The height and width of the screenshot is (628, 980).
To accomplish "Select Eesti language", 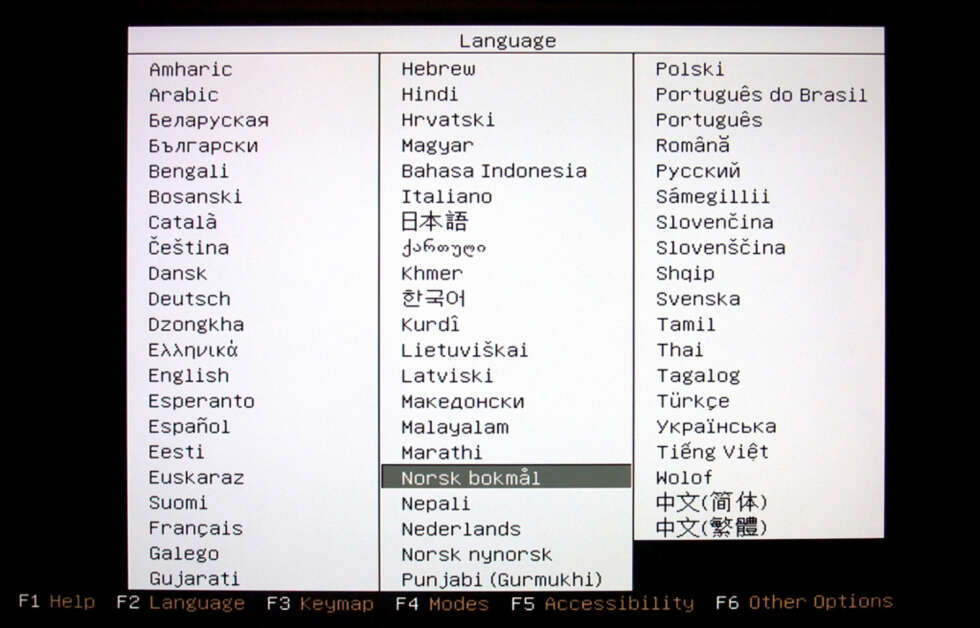I will click(x=176, y=452).
